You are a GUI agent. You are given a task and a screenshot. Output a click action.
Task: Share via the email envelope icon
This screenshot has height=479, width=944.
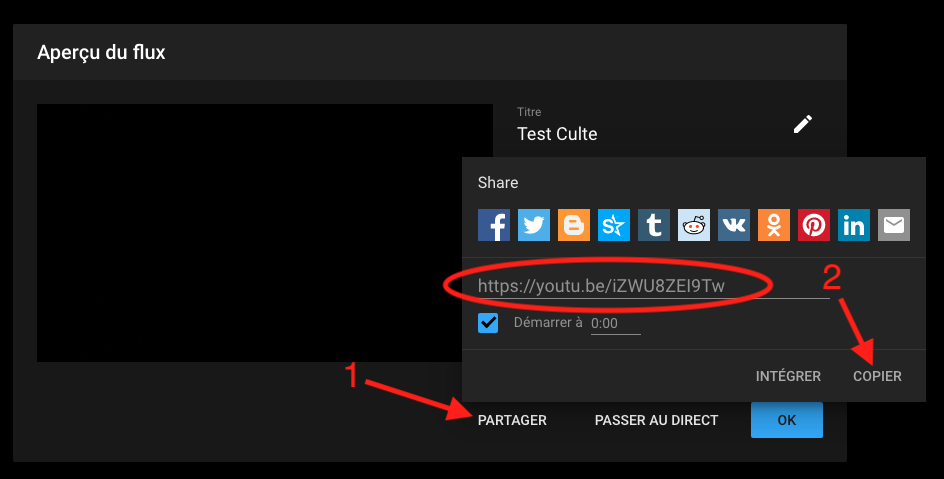pos(894,225)
